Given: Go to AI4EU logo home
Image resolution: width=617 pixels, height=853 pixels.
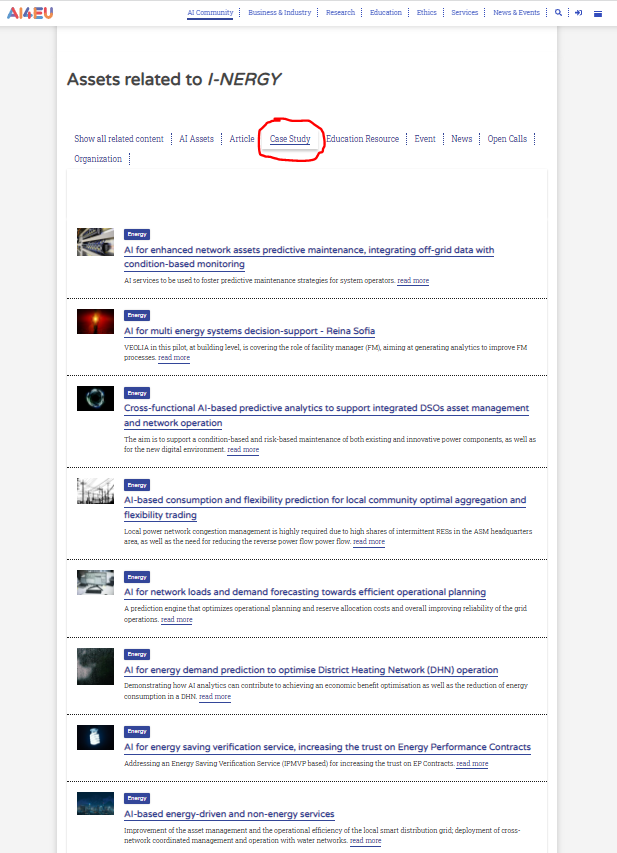Looking at the screenshot, I should pyautogui.click(x=30, y=13).
